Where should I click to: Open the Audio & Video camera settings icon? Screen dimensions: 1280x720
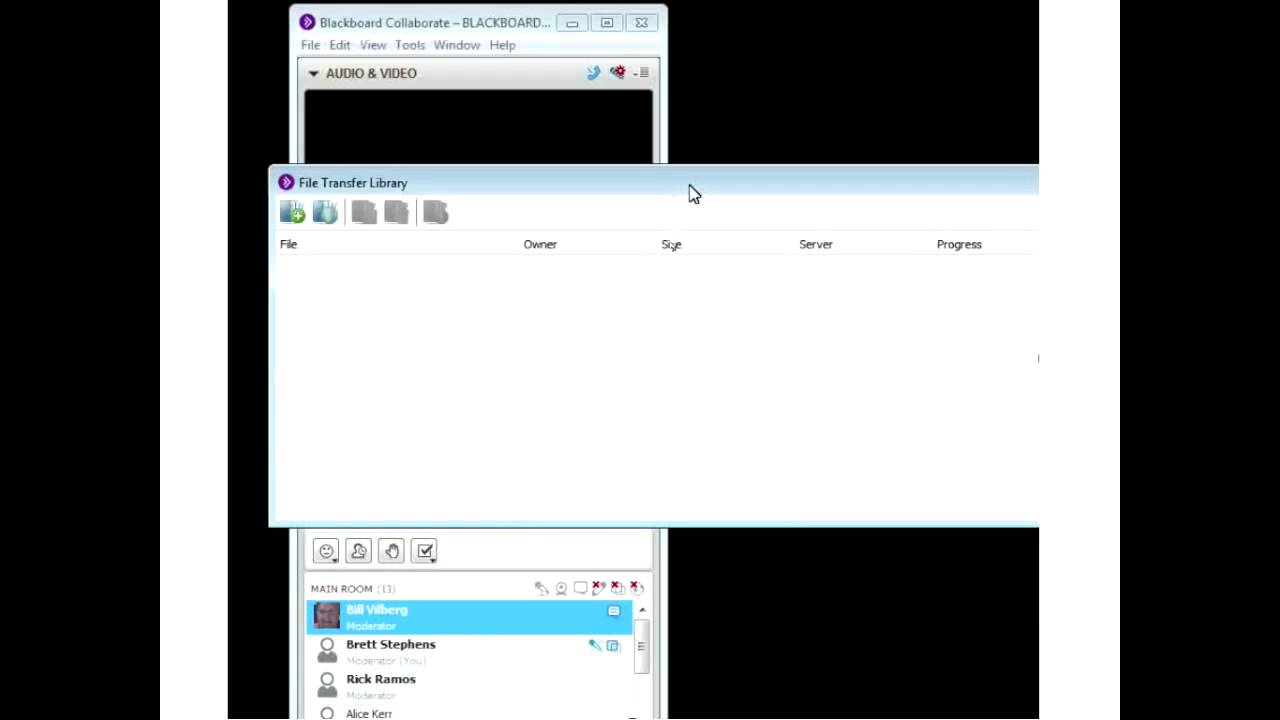coord(618,73)
